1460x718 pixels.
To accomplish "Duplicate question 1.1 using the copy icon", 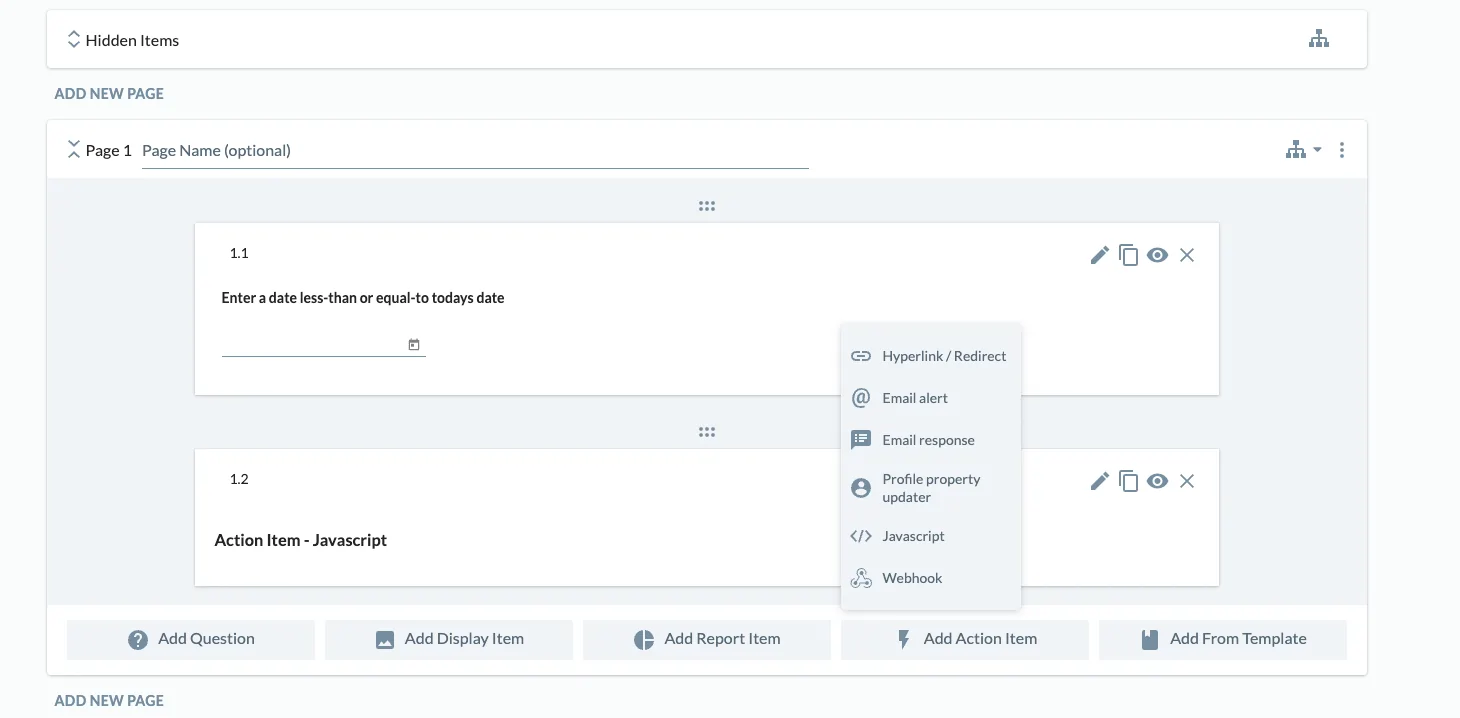I will point(1128,255).
